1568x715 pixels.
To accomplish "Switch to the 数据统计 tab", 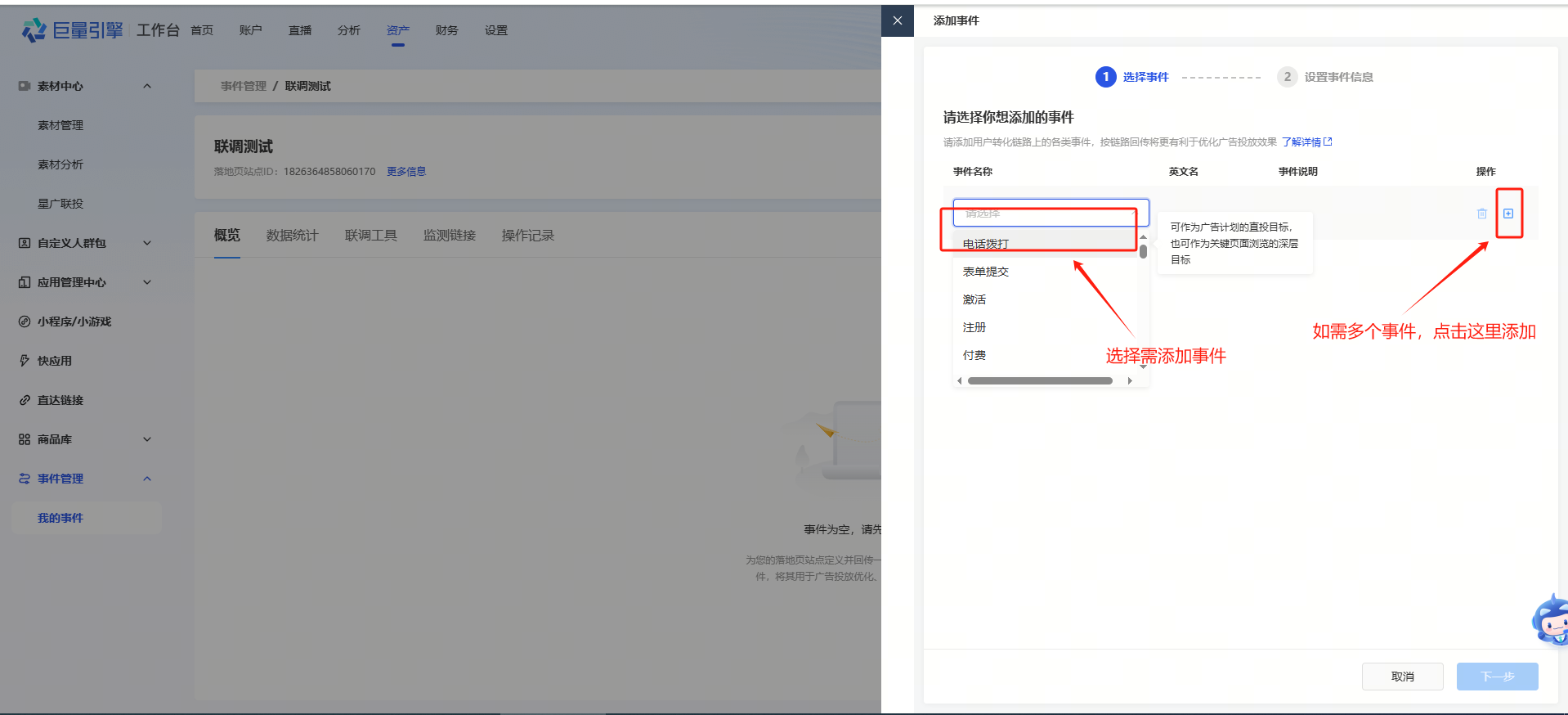I will [292, 236].
